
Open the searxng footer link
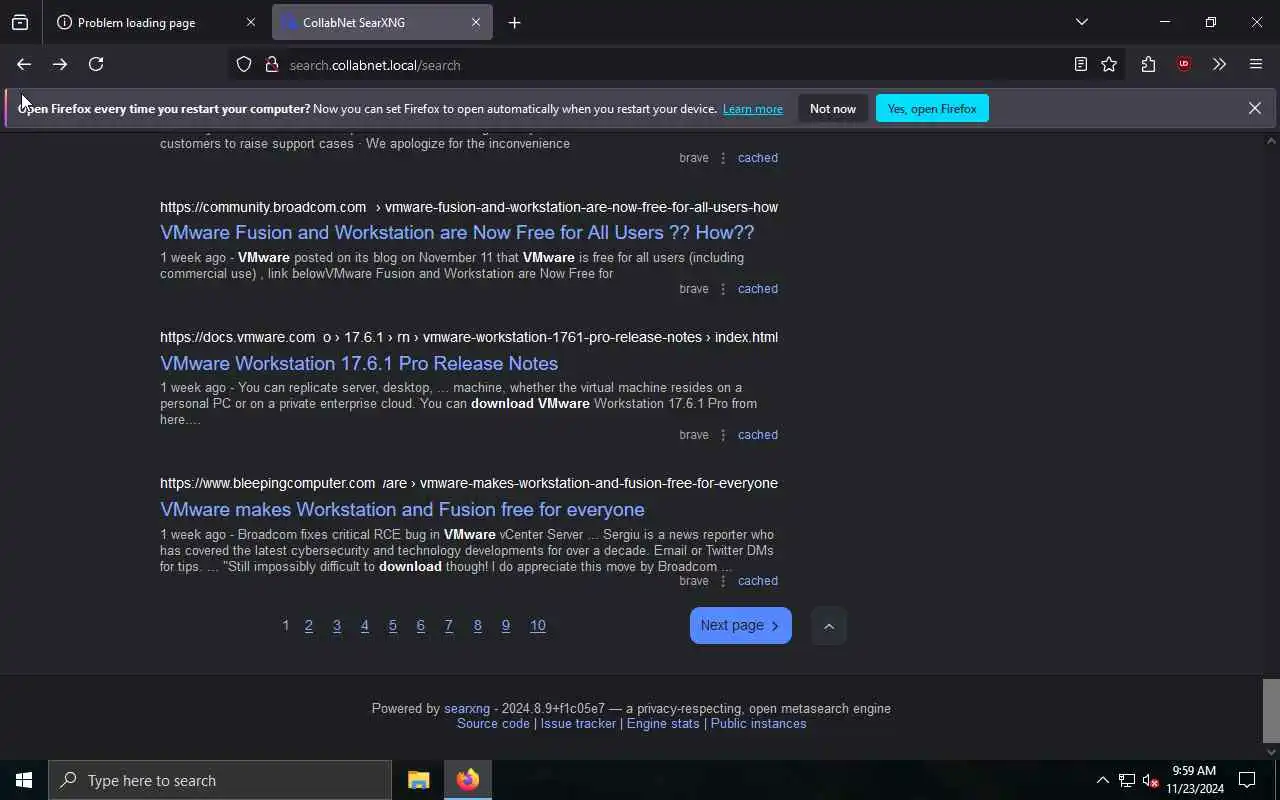(467, 709)
